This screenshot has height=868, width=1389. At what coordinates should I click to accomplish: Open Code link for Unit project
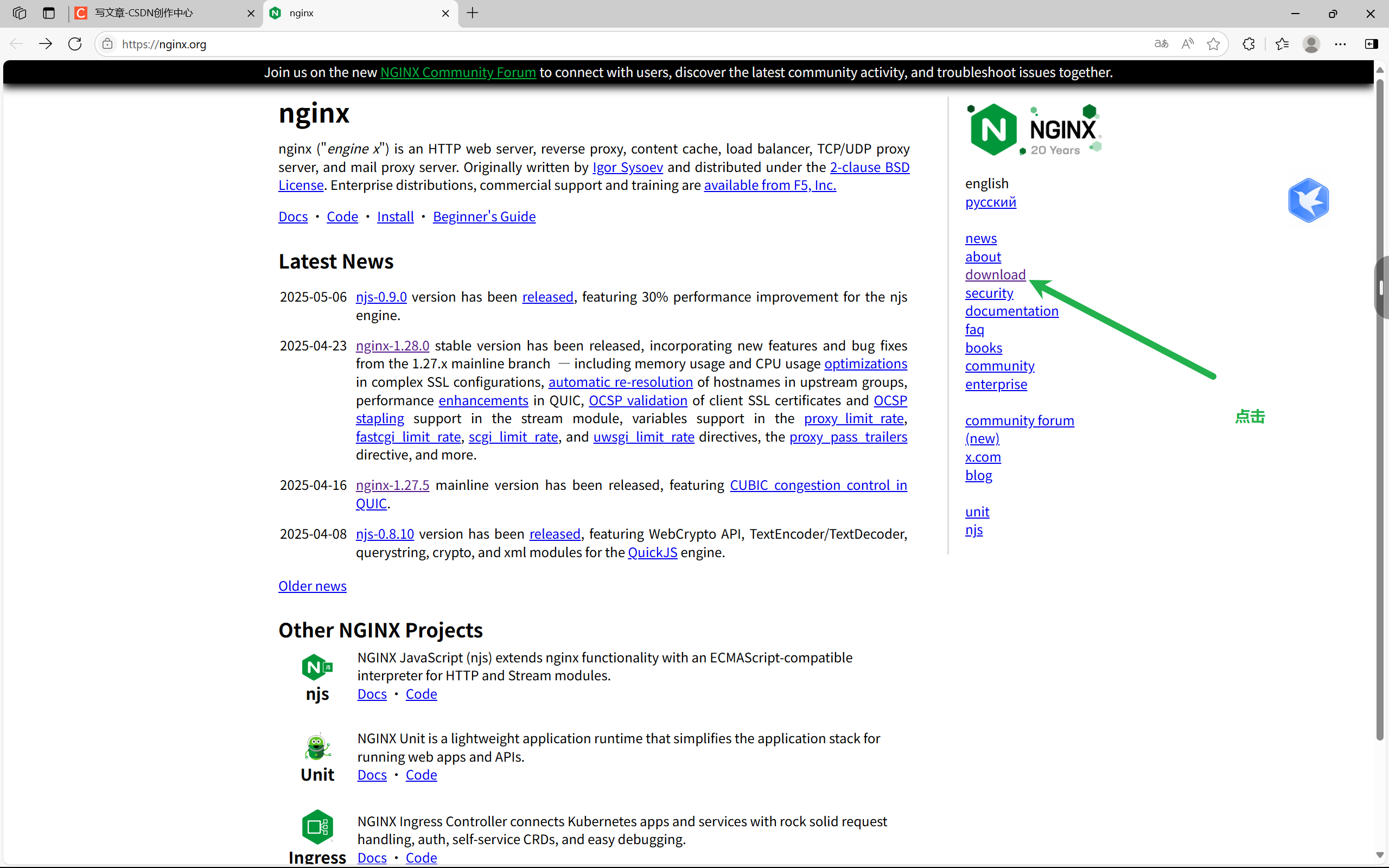coord(421,775)
